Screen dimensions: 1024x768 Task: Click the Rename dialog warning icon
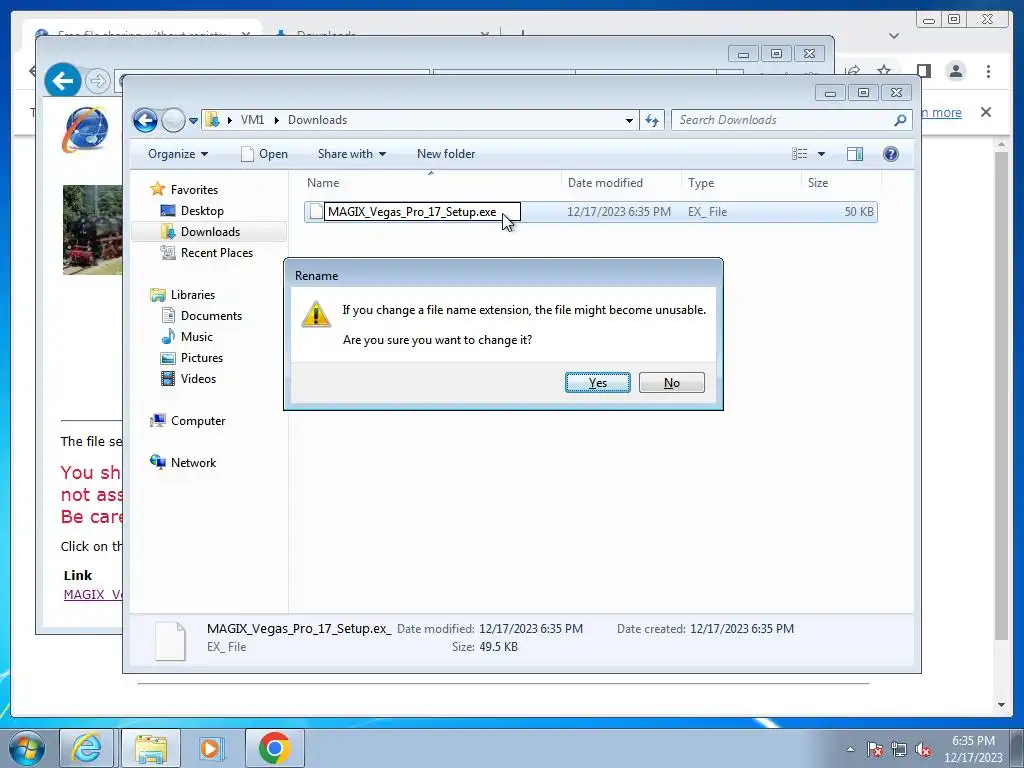pos(315,314)
